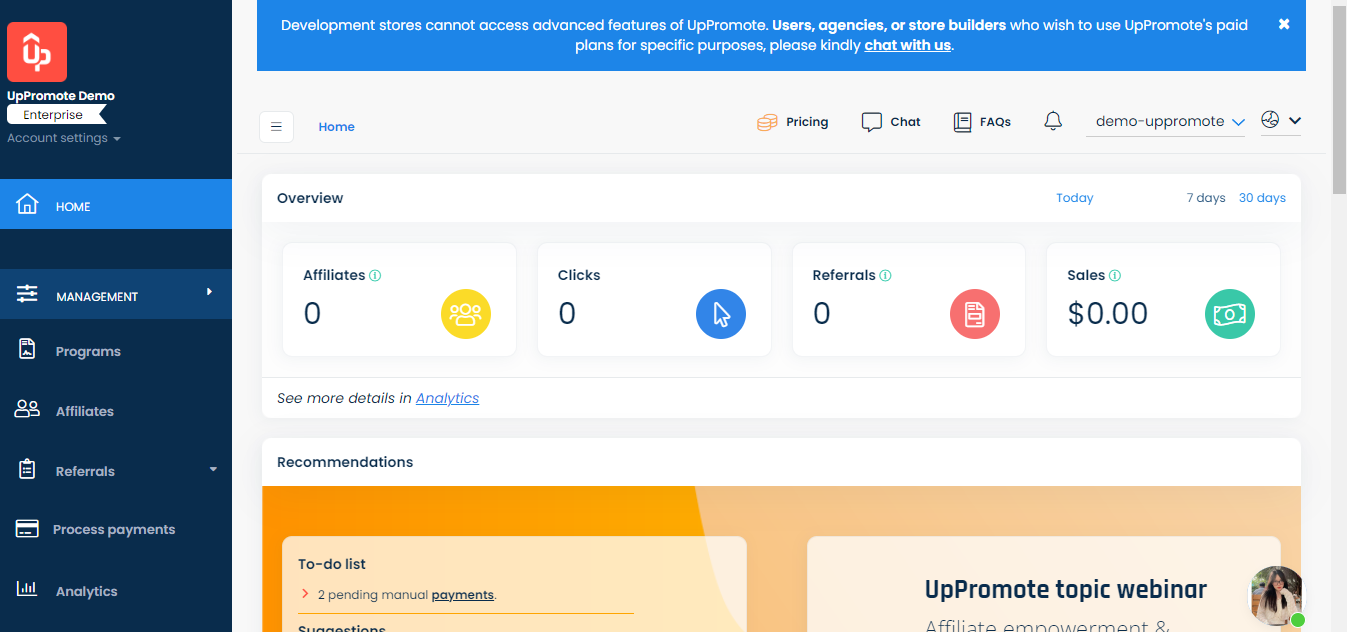Click the FAQs link in header
The height and width of the screenshot is (632, 1347).
pyautogui.click(x=995, y=122)
